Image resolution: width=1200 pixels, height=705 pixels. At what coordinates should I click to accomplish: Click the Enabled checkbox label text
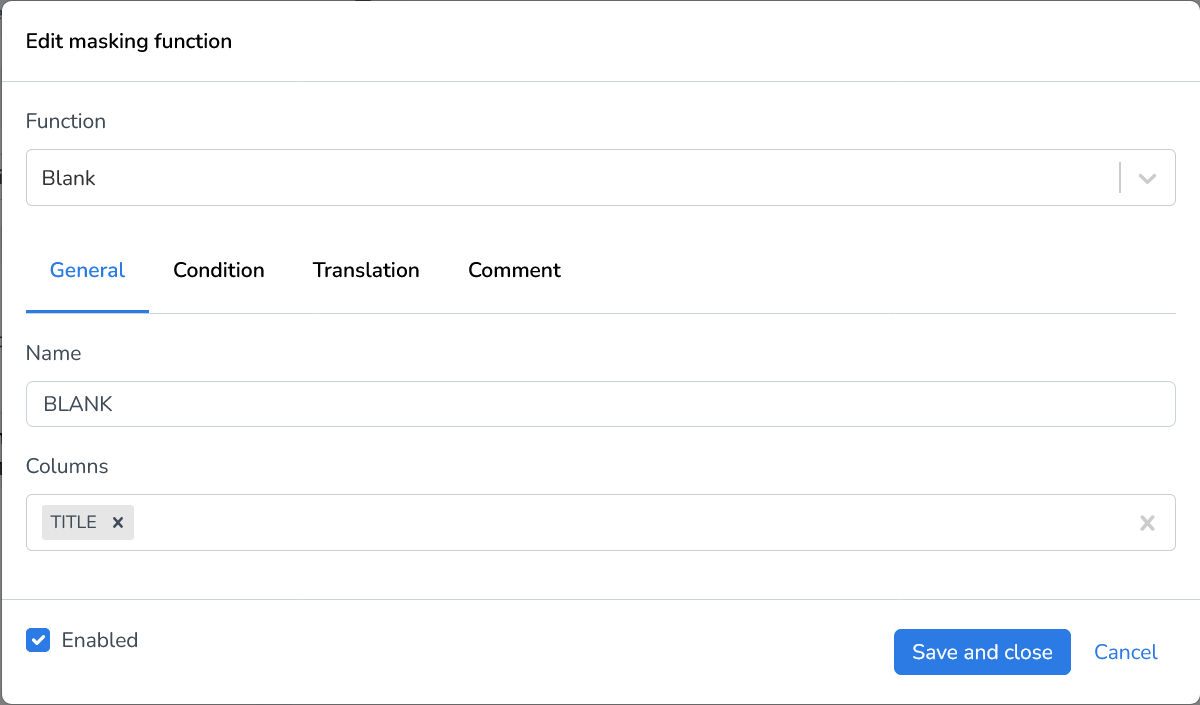(99, 640)
